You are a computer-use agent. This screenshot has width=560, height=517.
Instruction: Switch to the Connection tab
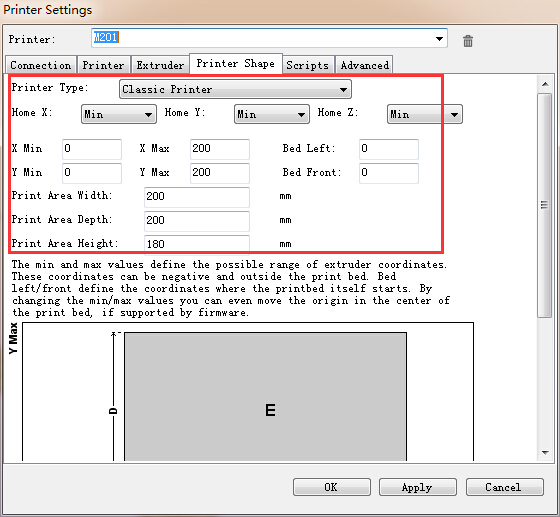coord(41,65)
